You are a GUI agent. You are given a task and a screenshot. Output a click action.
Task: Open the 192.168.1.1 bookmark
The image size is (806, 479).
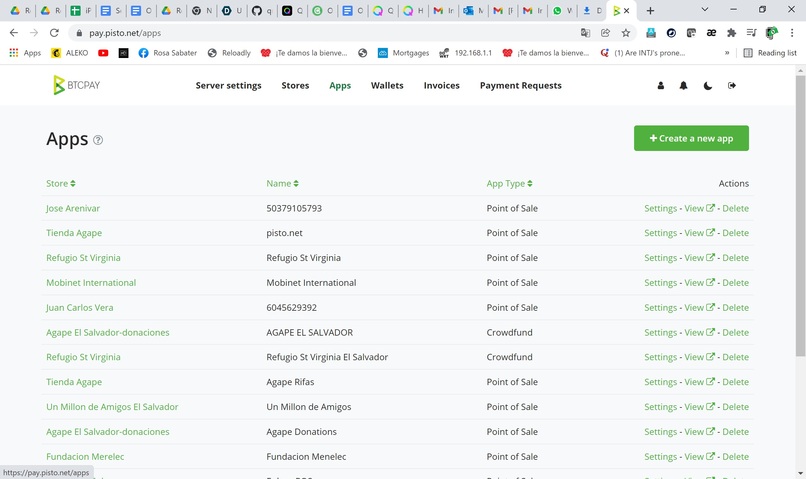tap(466, 53)
